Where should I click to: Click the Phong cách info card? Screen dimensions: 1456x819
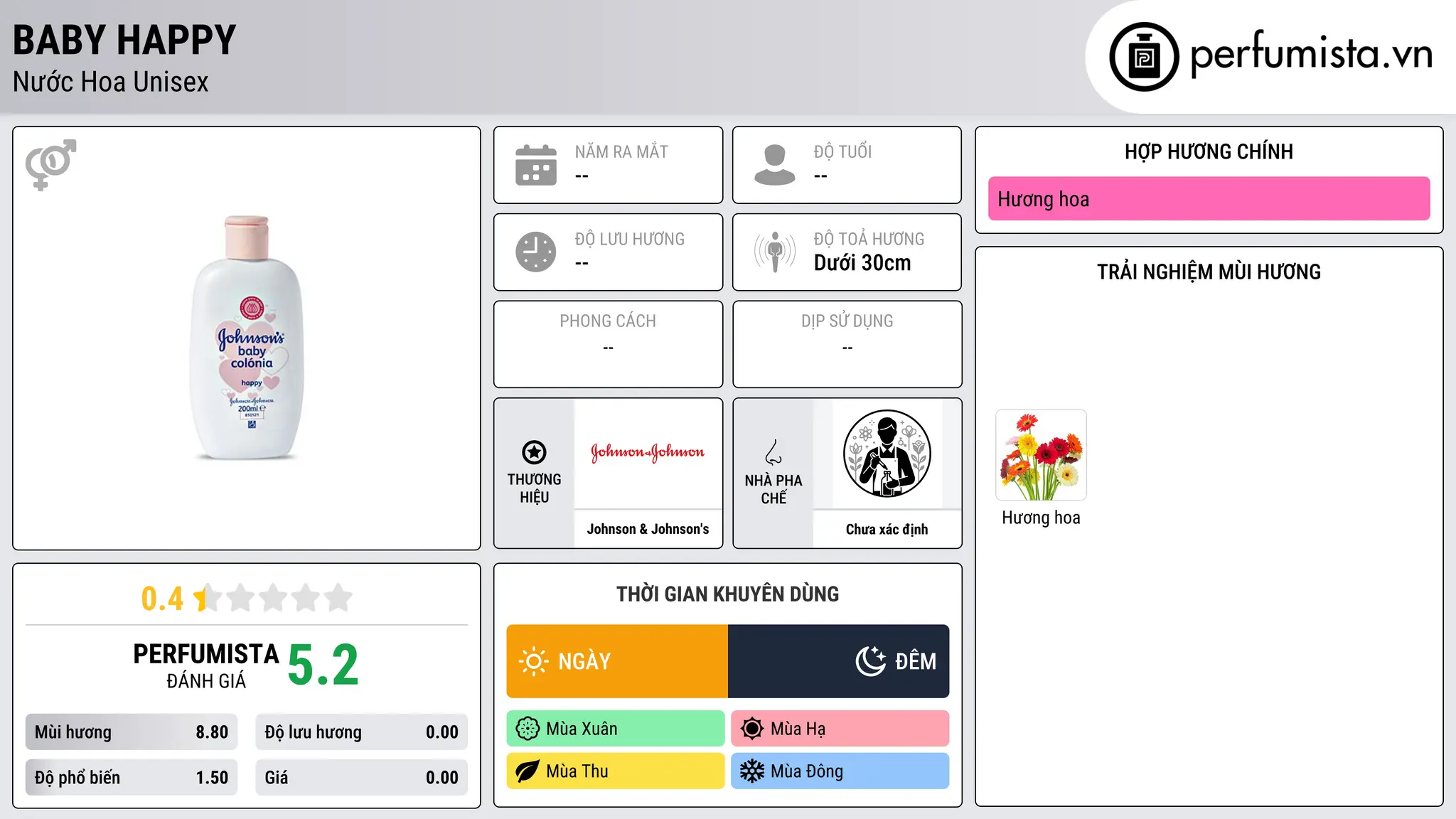click(608, 344)
